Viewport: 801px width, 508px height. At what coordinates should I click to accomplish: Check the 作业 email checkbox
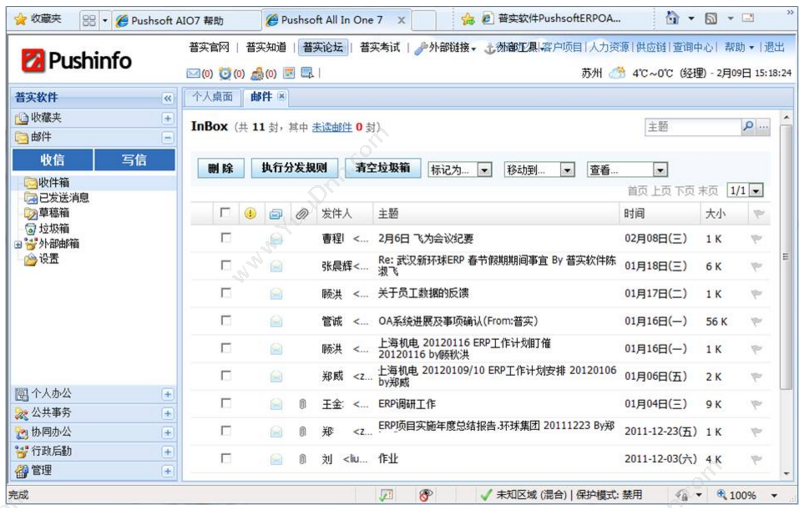226,458
